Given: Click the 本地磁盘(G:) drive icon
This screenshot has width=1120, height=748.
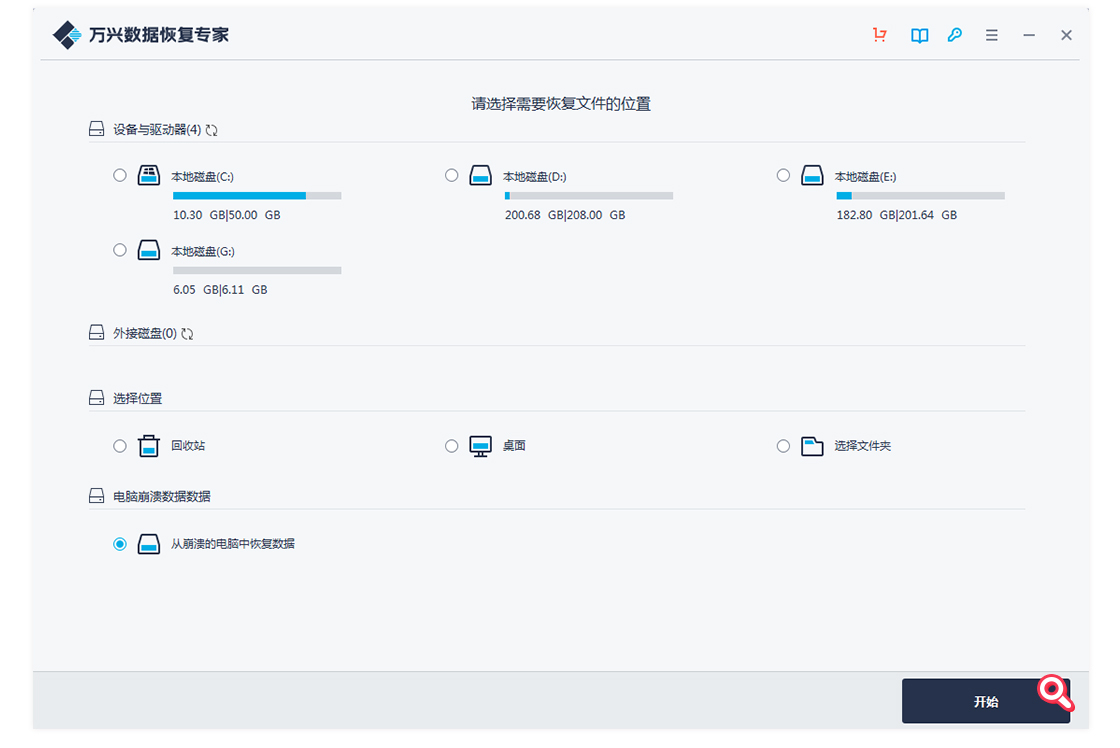Looking at the screenshot, I should 149,250.
